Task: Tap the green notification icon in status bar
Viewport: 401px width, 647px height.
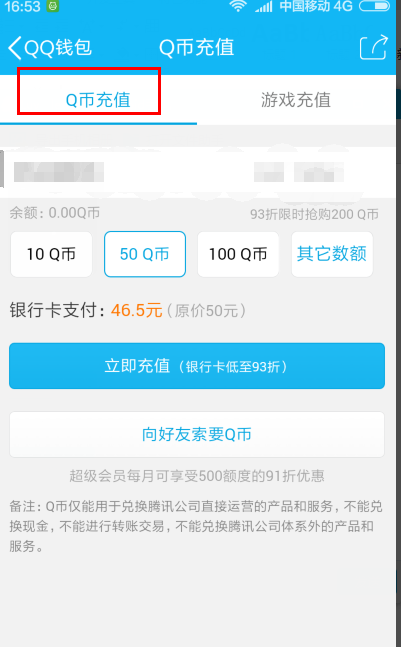Action: coord(53,6)
